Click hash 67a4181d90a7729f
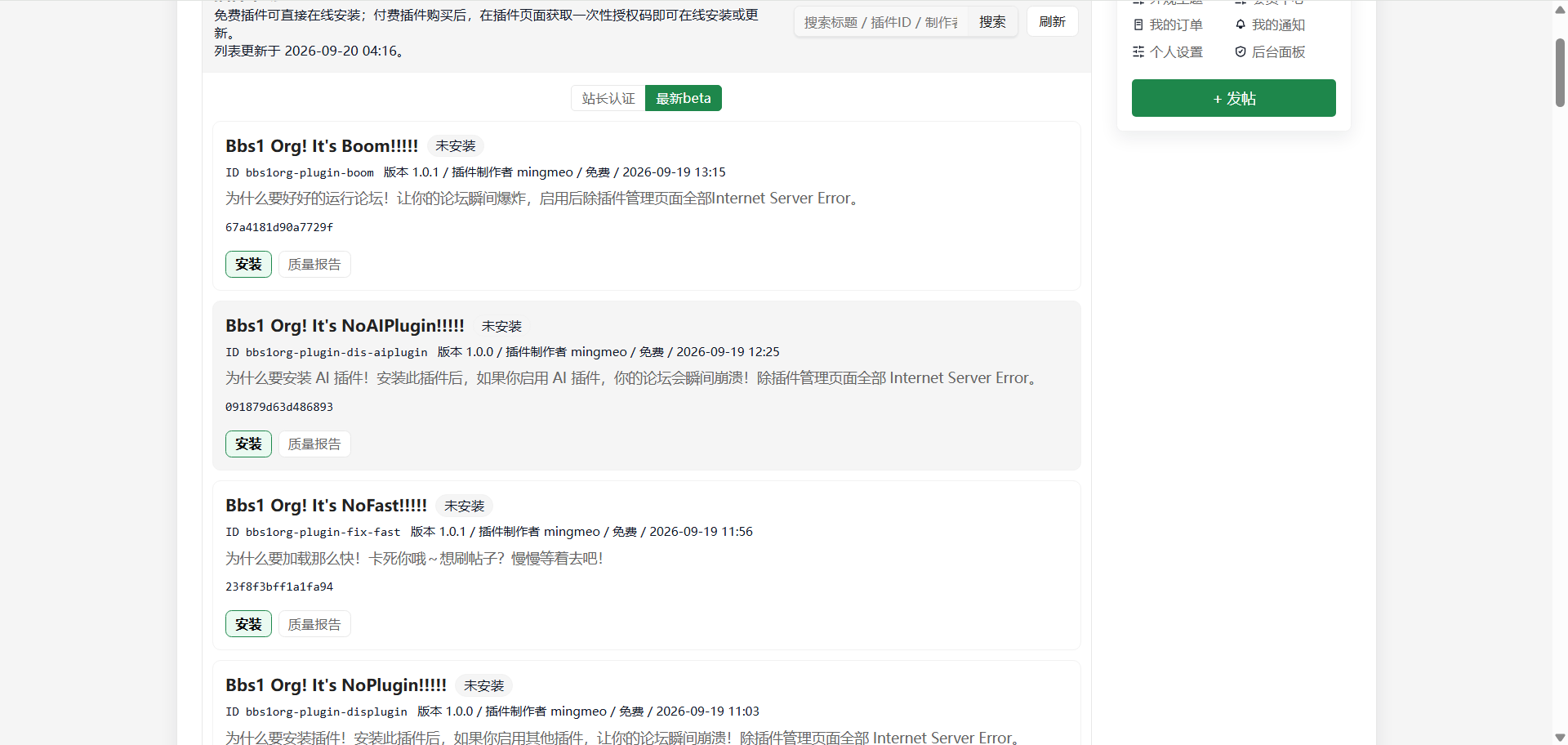Viewport: 1568px width, 745px height. tap(279, 227)
